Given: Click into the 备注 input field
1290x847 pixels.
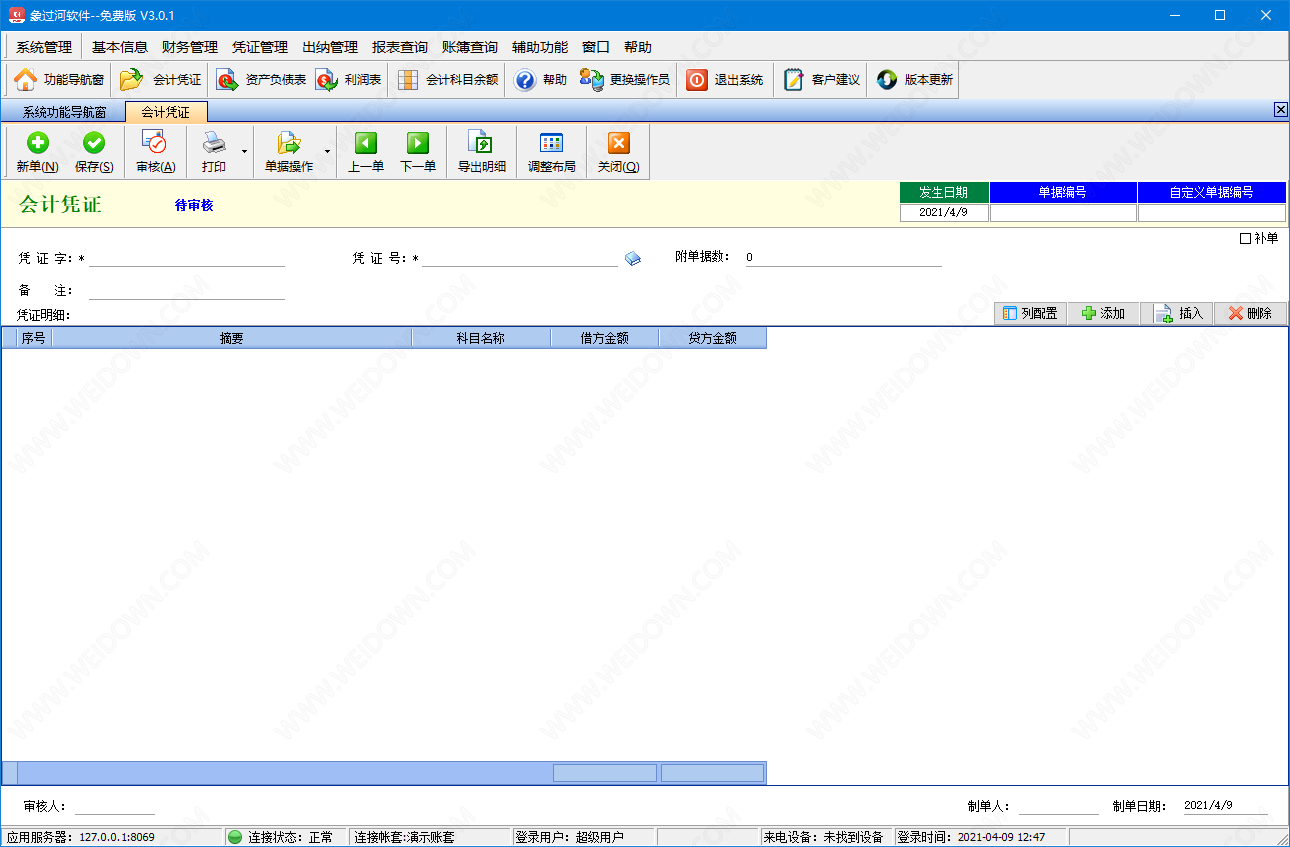Looking at the screenshot, I should point(187,291).
